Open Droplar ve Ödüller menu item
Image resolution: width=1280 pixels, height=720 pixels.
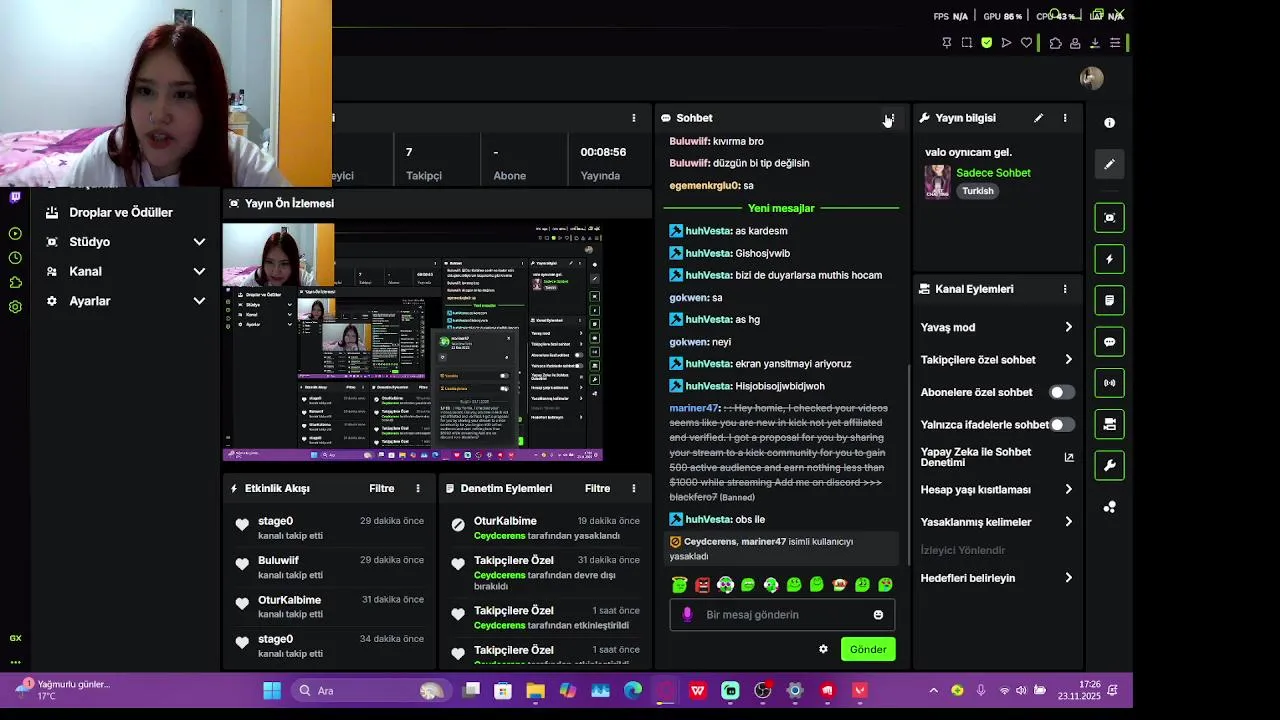[121, 212]
